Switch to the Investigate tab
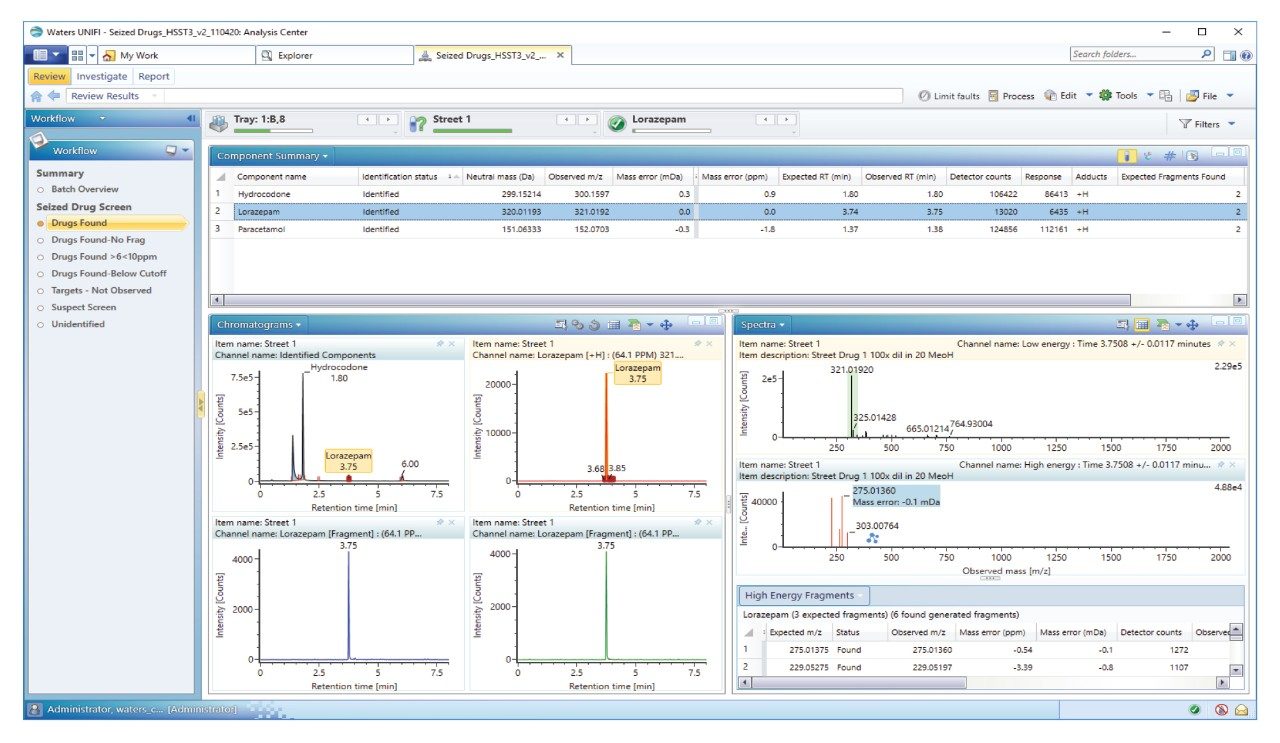1280x743 pixels. pos(102,76)
